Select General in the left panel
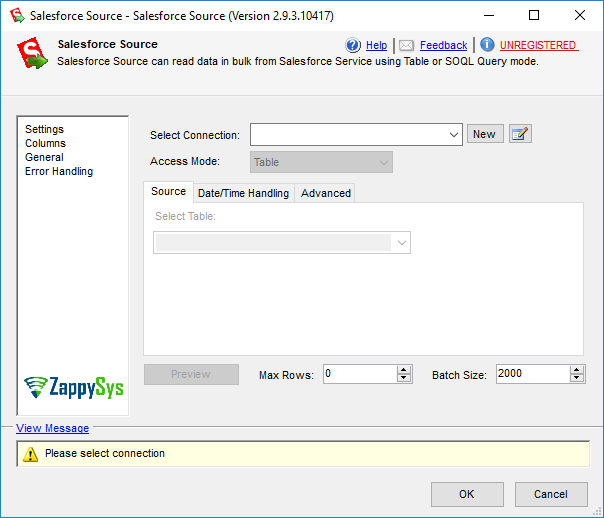The image size is (604, 518). [x=44, y=157]
